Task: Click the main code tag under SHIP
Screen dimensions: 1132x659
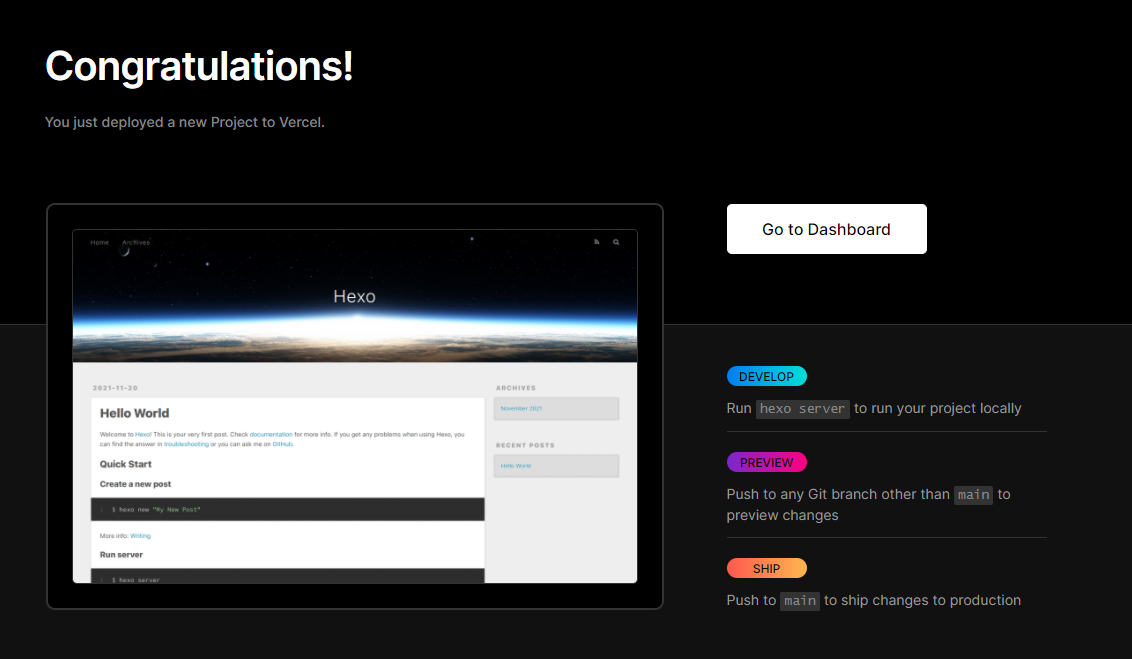Action: click(800, 601)
